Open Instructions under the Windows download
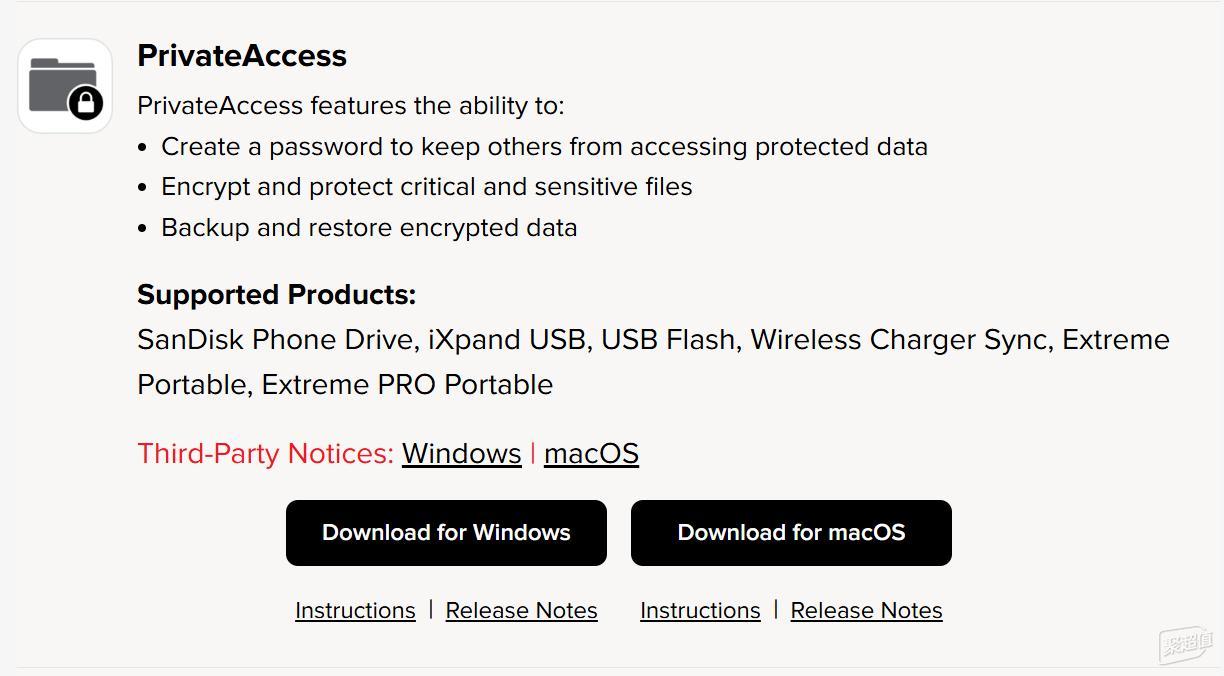 tap(355, 610)
